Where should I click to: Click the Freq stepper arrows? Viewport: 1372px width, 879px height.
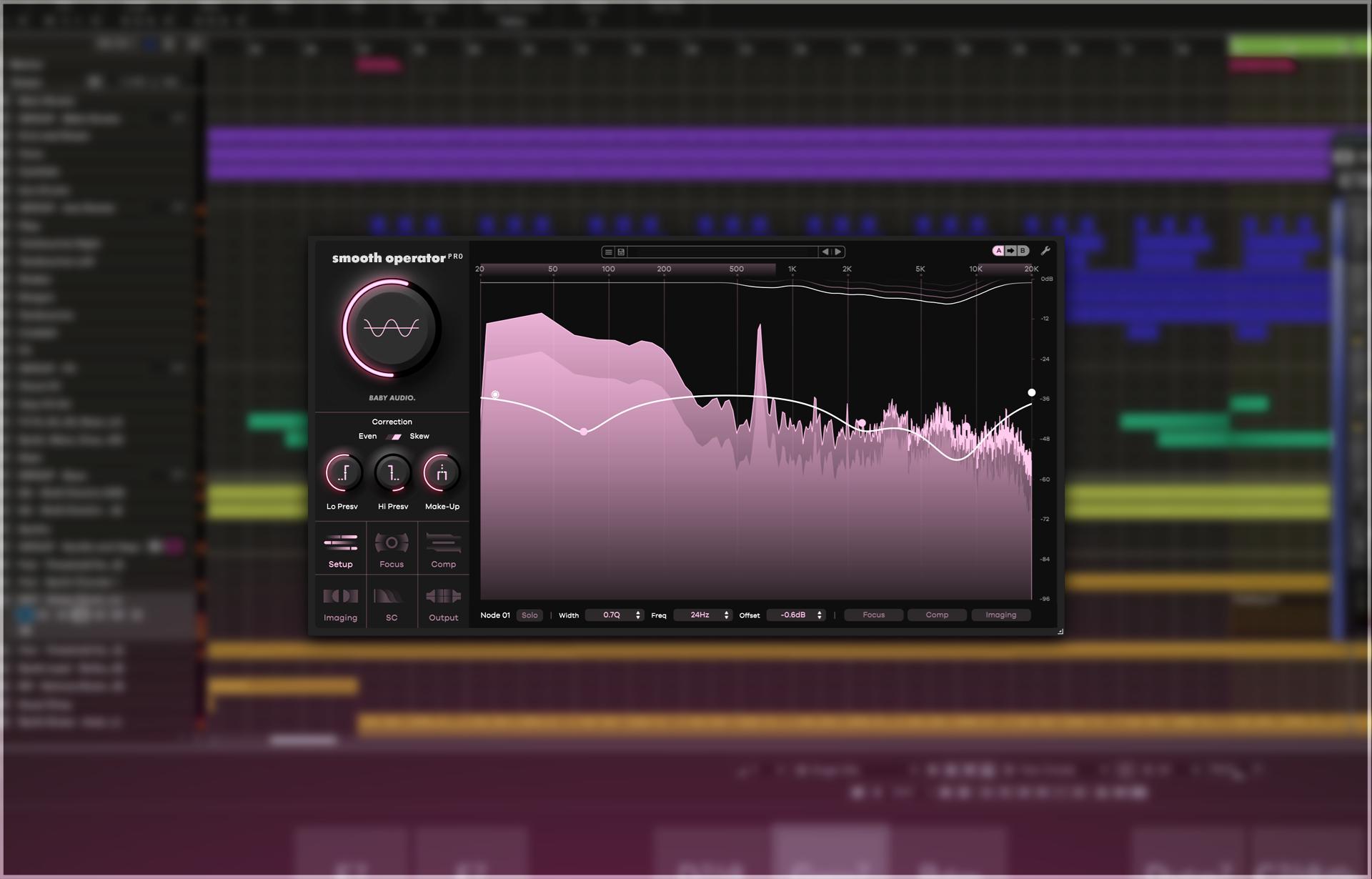[x=727, y=615]
